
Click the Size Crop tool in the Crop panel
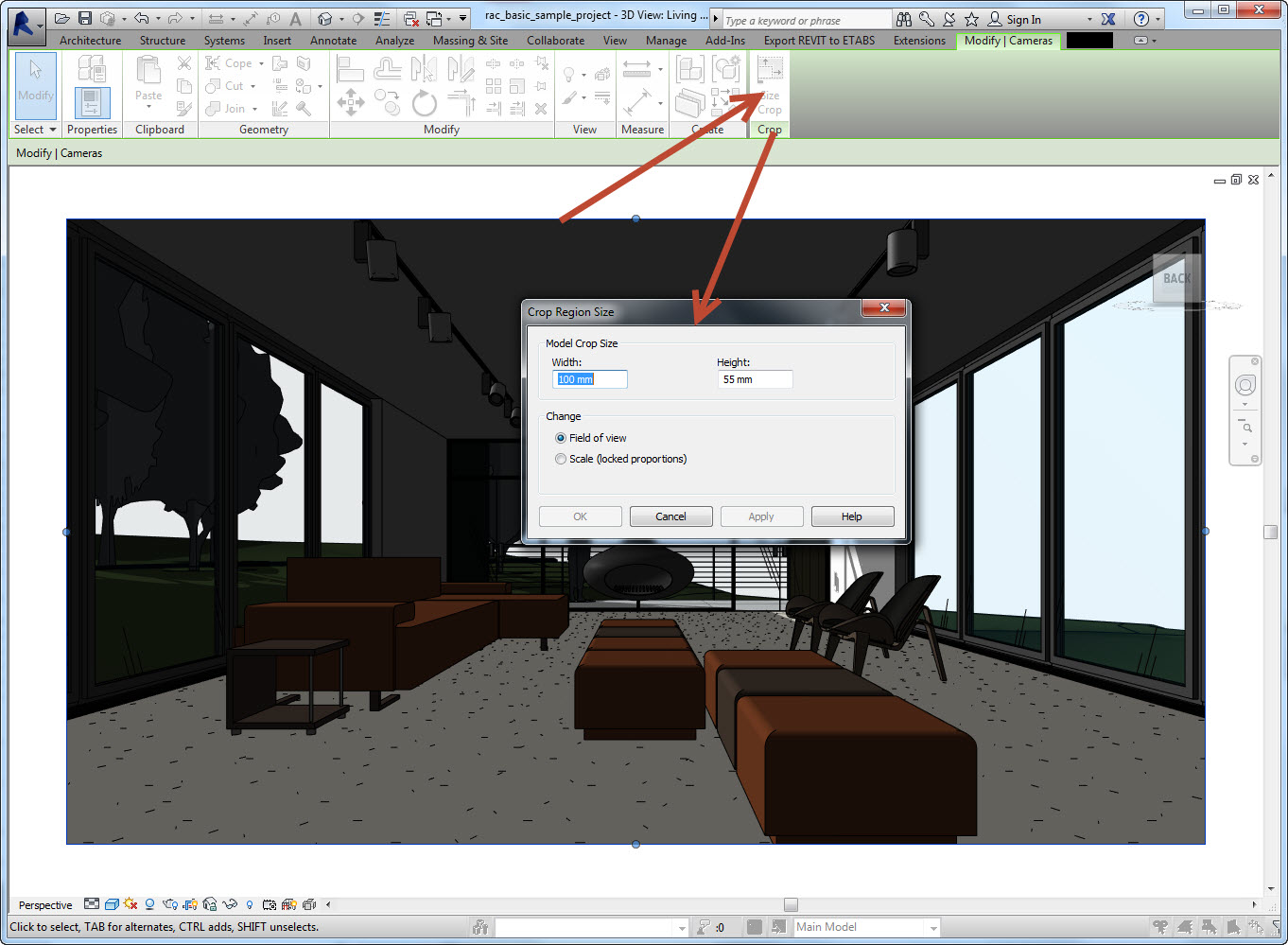click(769, 85)
